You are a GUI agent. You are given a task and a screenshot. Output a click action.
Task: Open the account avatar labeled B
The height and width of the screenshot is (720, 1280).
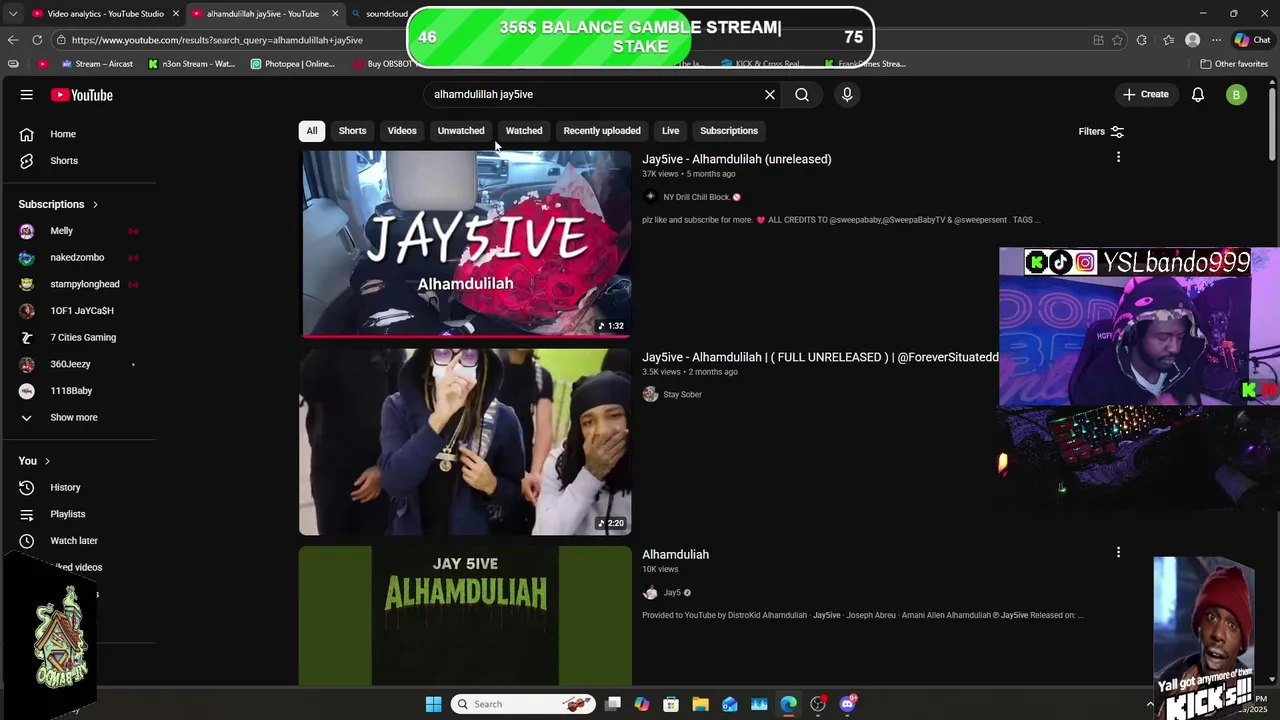point(1237,95)
